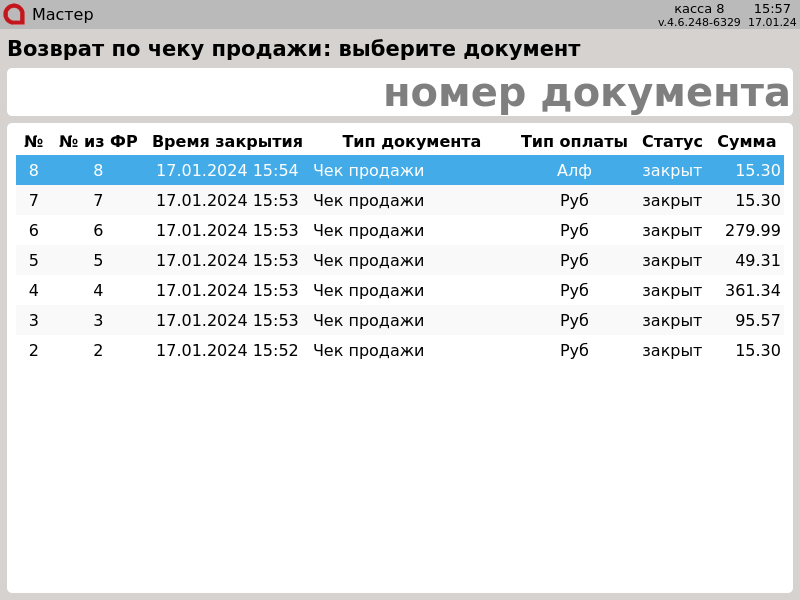Click the касса 8 indicator
The height and width of the screenshot is (600, 800).
699,9
